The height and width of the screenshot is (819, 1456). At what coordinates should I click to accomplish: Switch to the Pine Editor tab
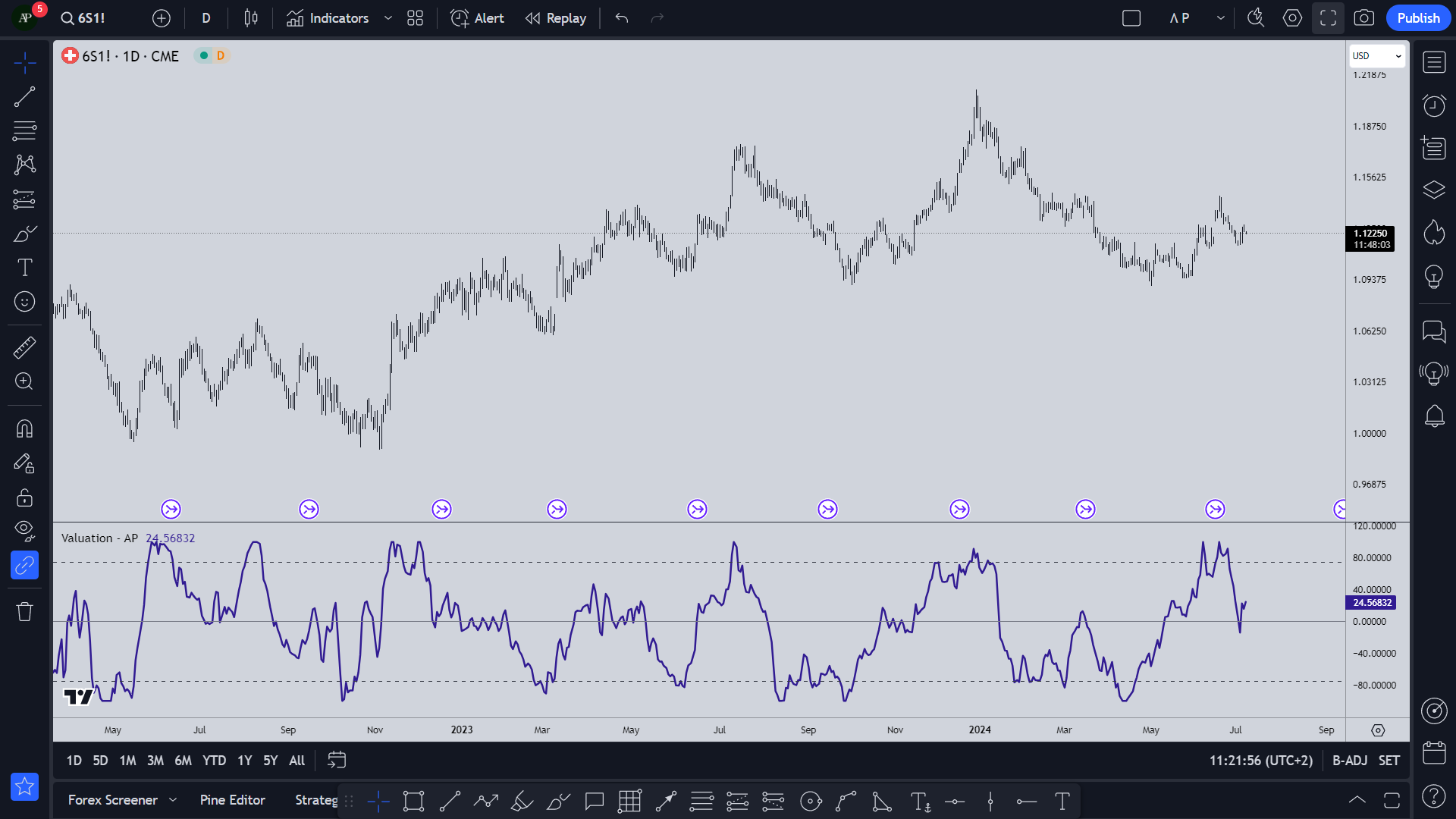tap(232, 800)
